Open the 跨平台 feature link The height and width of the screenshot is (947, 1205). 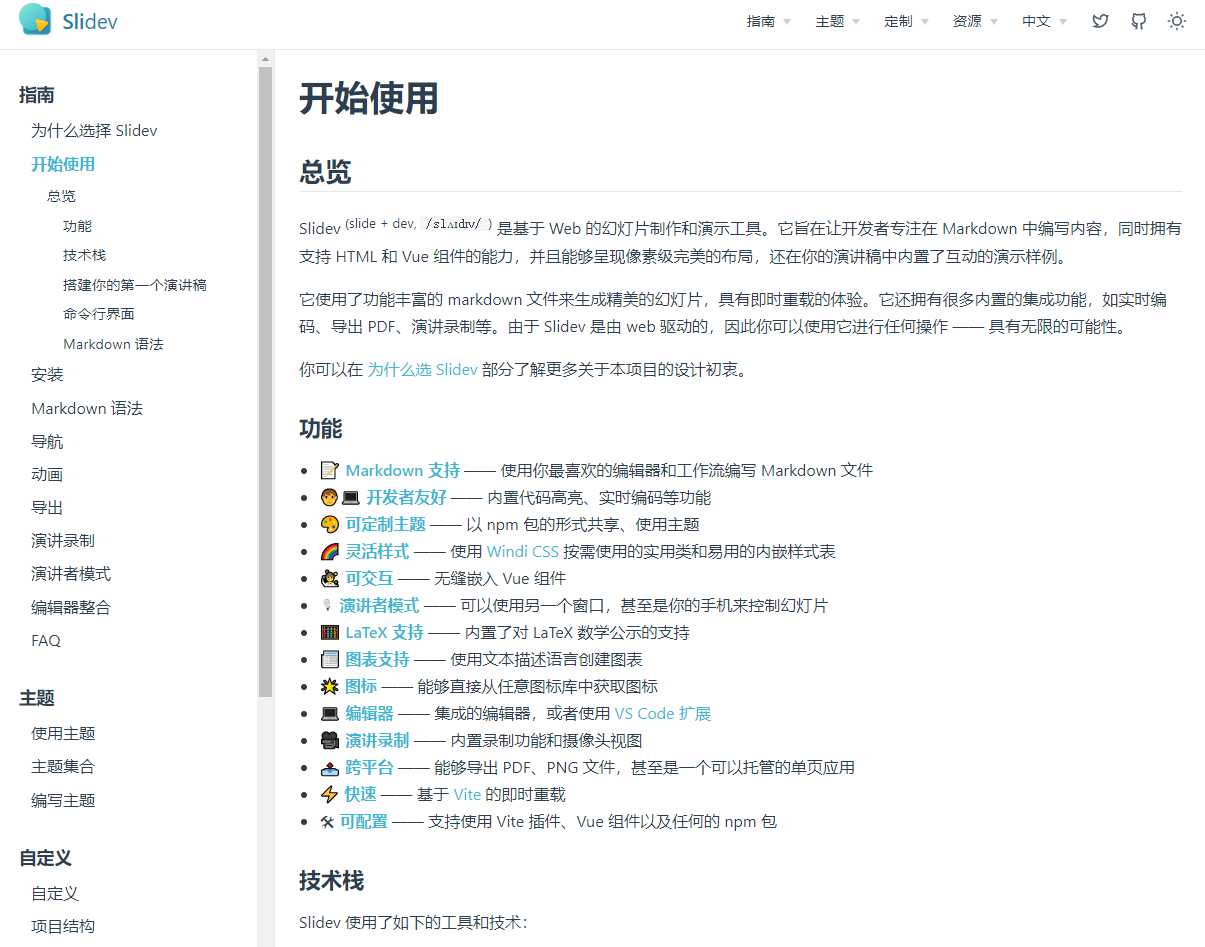coord(370,767)
